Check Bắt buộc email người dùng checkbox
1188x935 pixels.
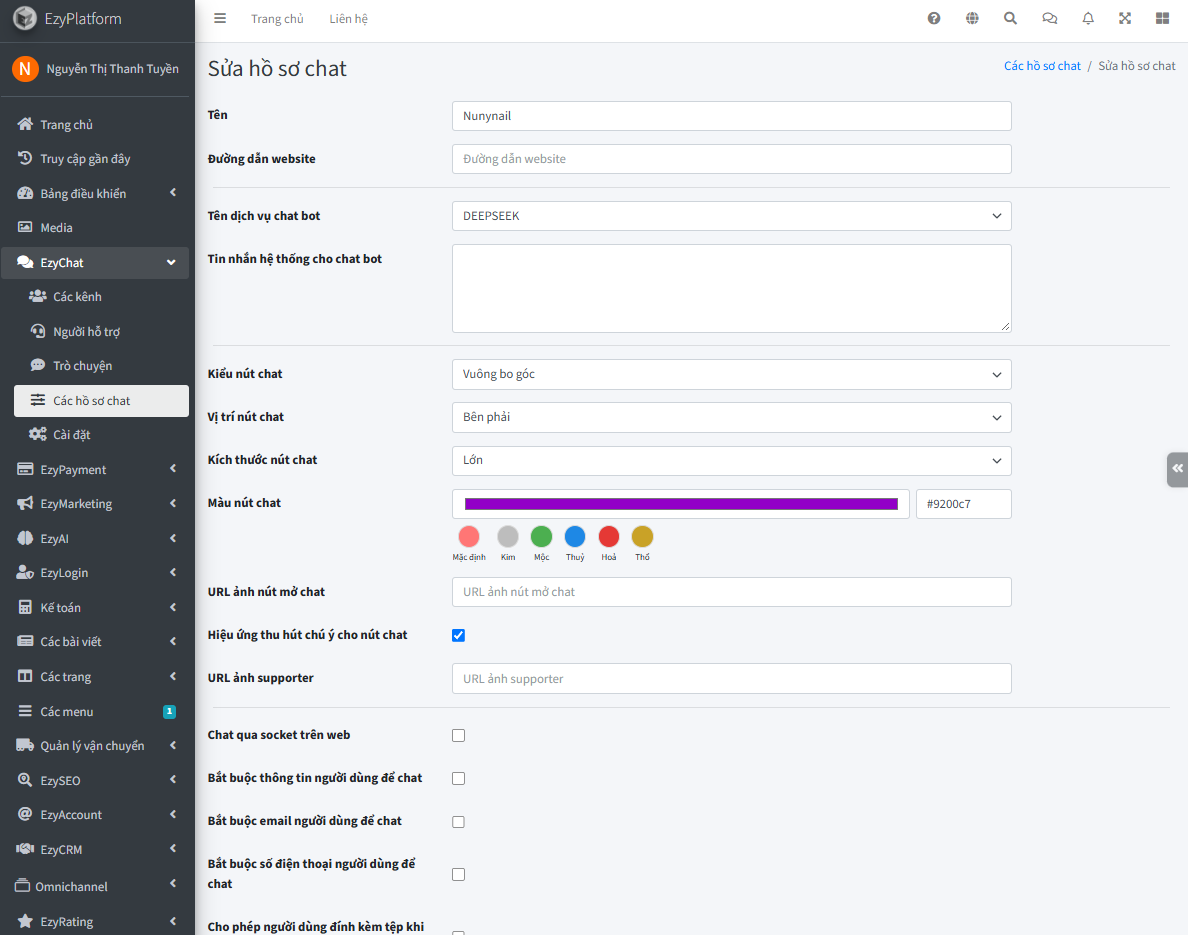(x=458, y=822)
